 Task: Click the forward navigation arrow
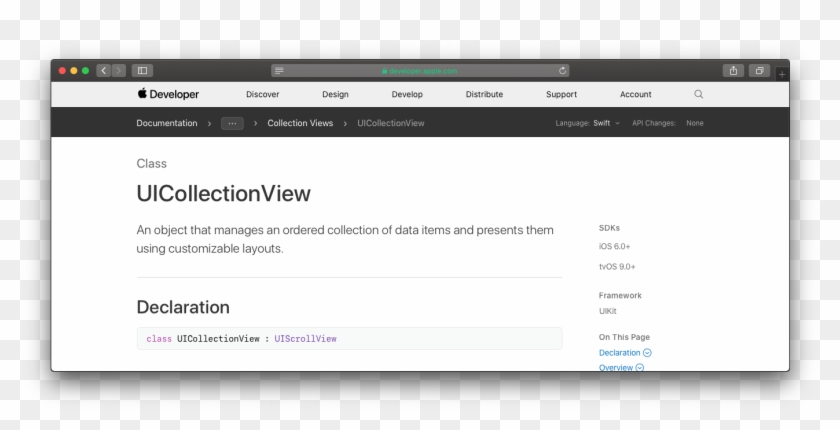[x=119, y=71]
